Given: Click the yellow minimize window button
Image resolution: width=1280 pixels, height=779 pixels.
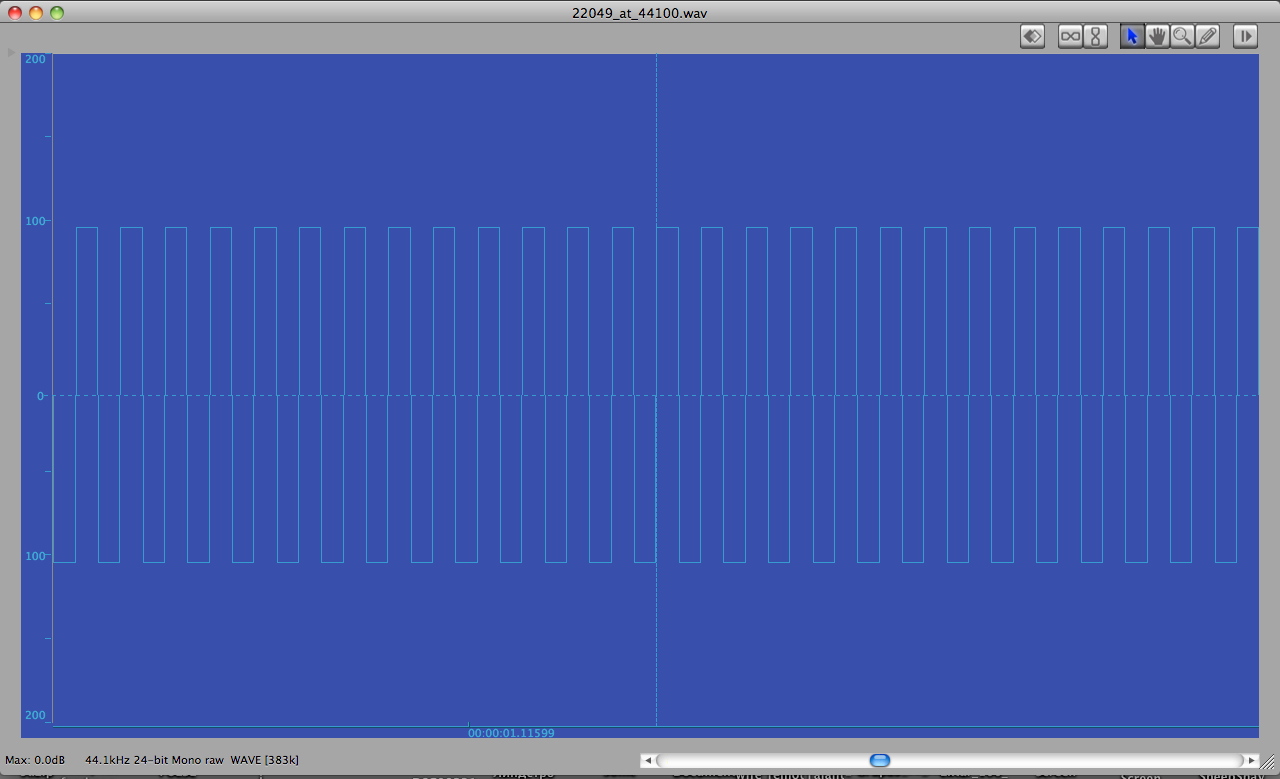Looking at the screenshot, I should coord(36,13).
